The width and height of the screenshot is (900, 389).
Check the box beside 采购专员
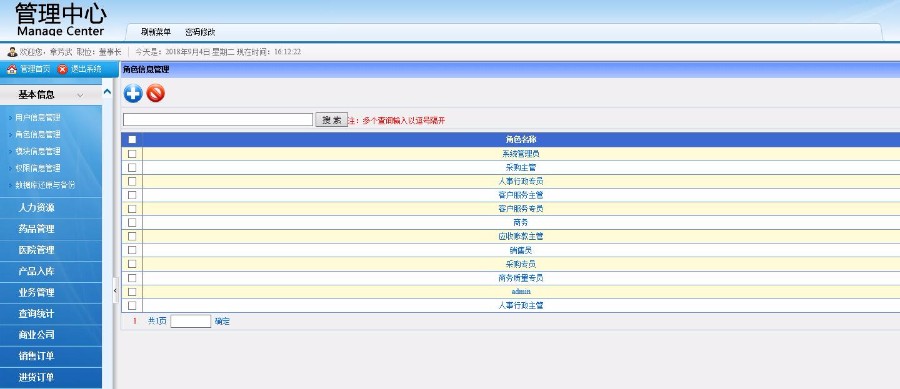point(132,264)
